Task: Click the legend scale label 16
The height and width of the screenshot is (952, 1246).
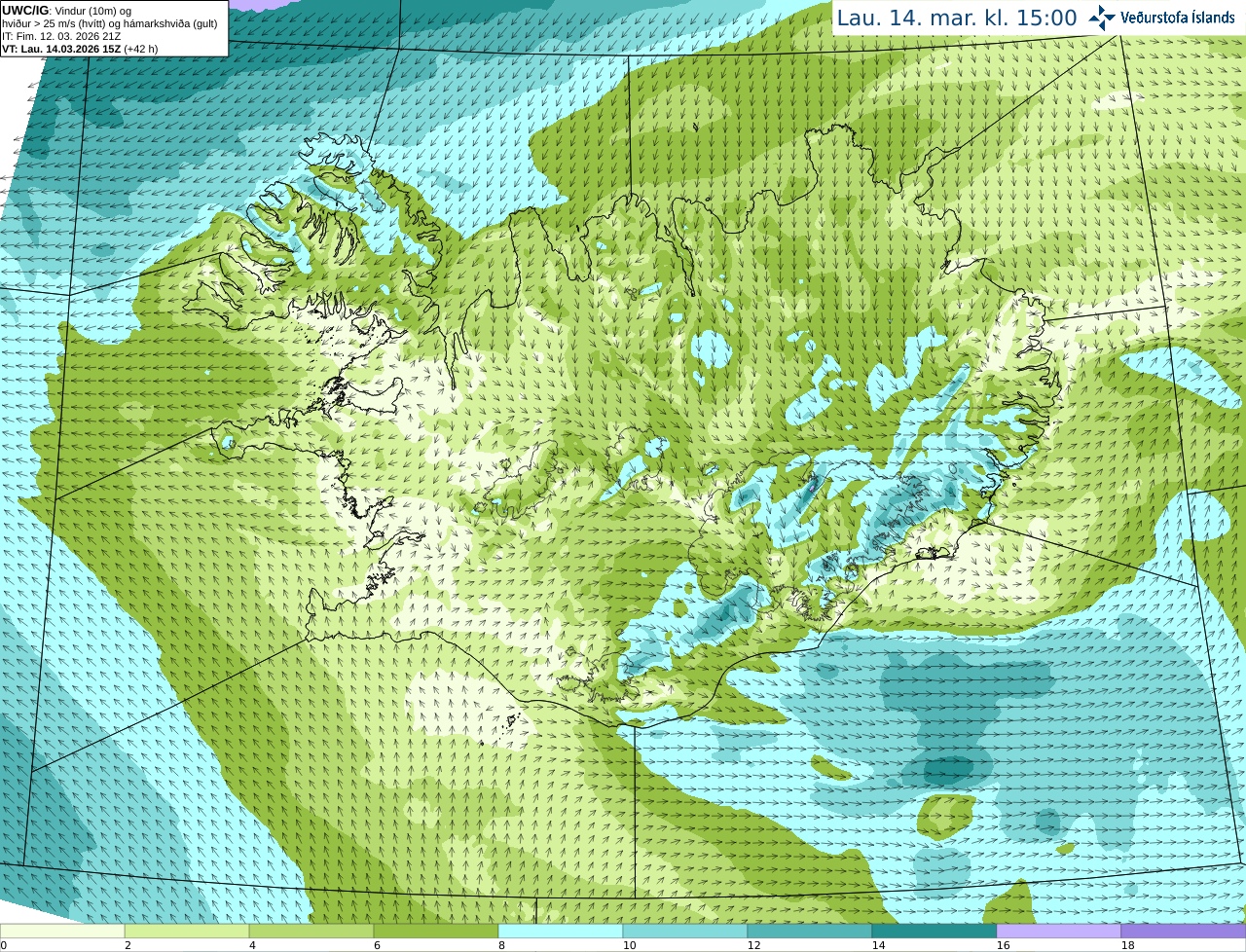Action: 1003,945
